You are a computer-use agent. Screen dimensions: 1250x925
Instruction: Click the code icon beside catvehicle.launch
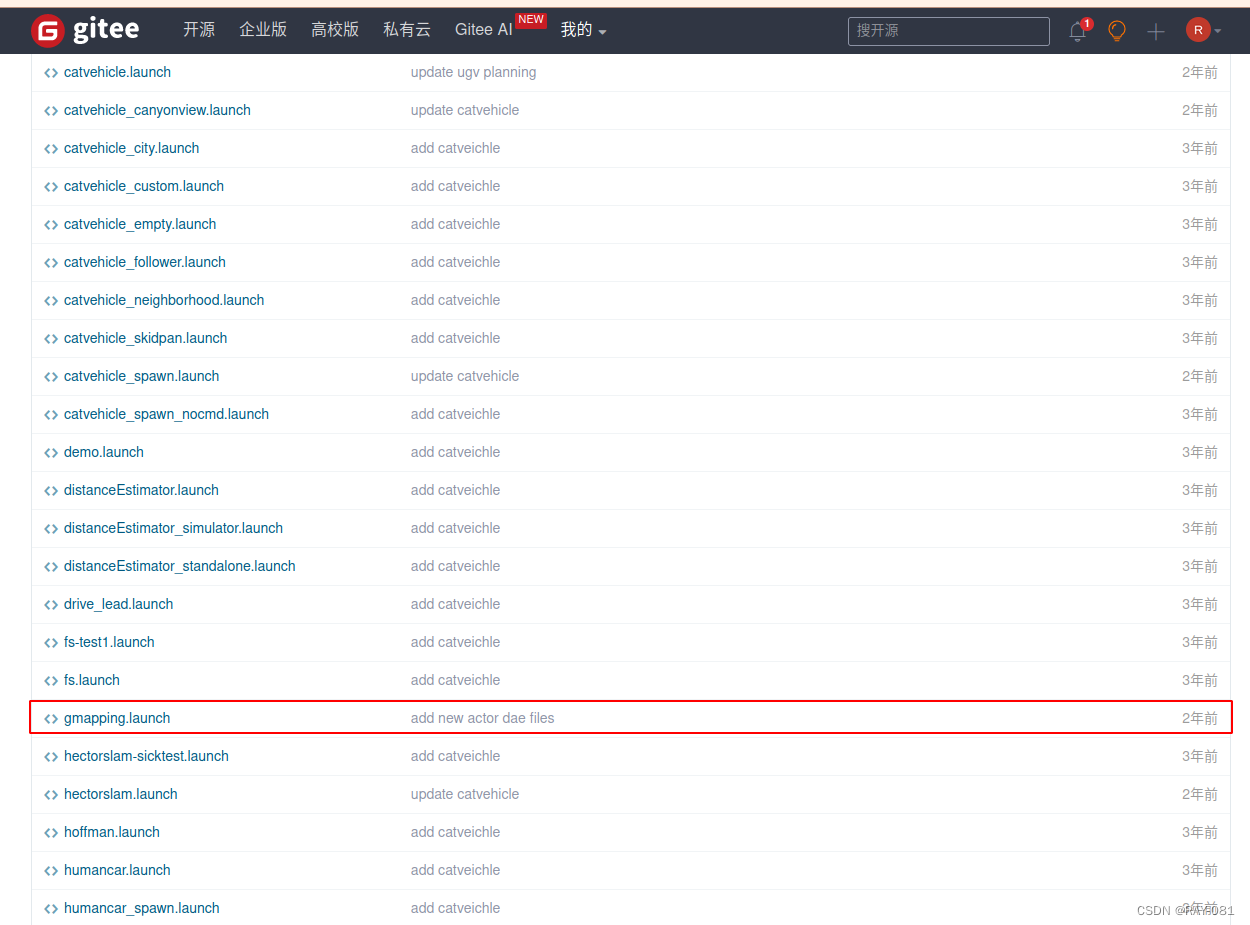pos(50,72)
